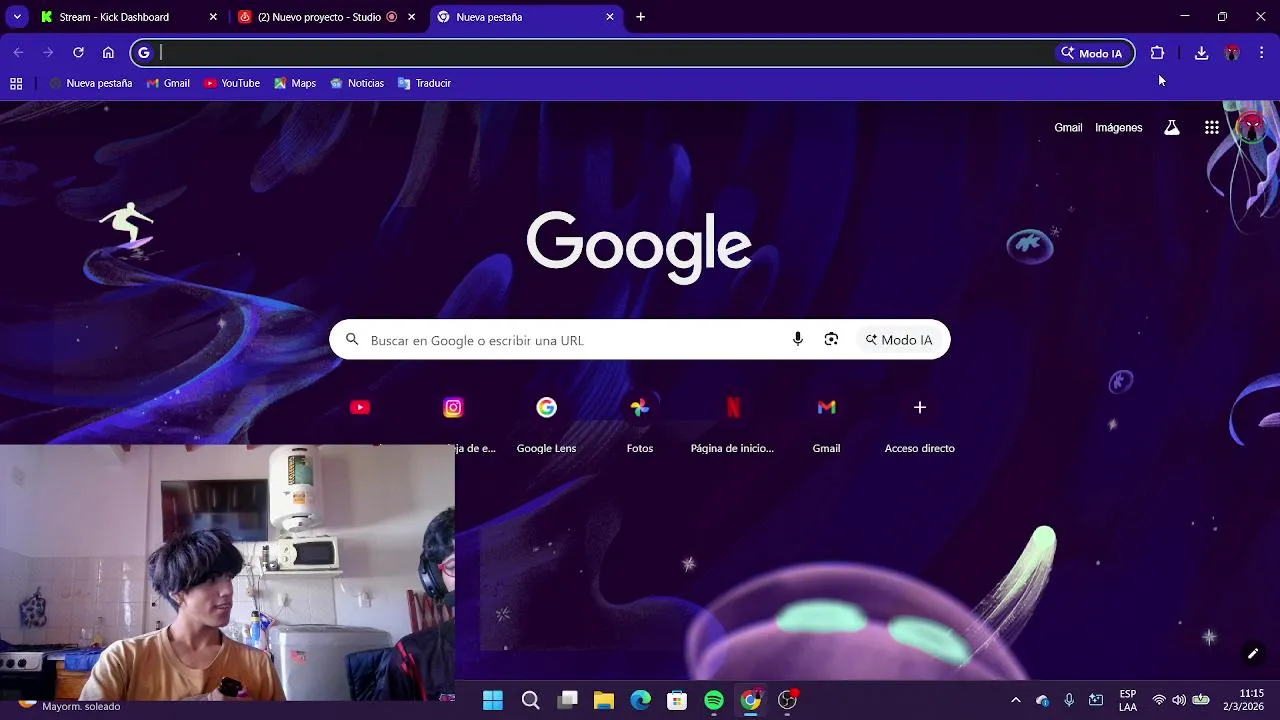Click the microphone icon in system tray
This screenshot has height=720, width=1280.
1069,700
